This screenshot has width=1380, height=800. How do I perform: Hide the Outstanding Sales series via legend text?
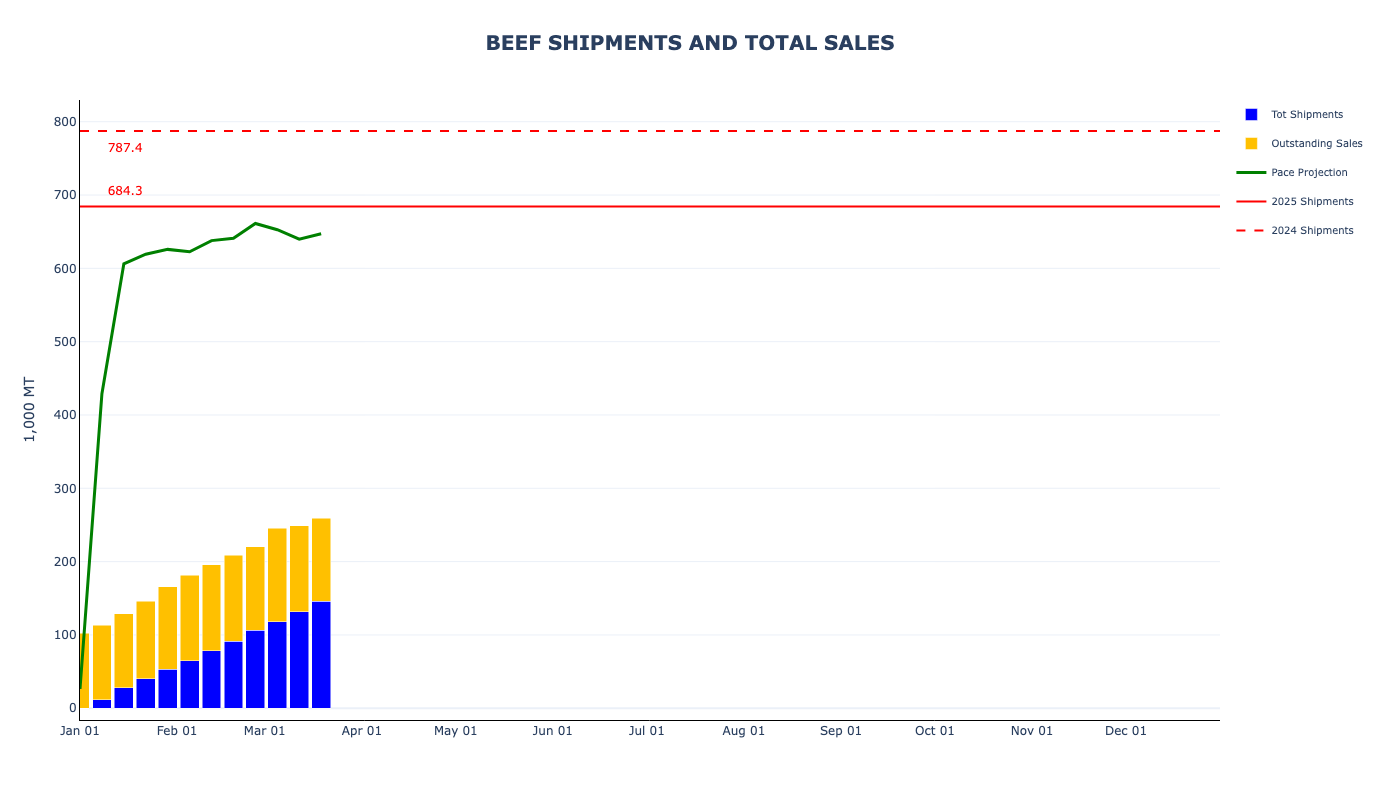click(1316, 144)
